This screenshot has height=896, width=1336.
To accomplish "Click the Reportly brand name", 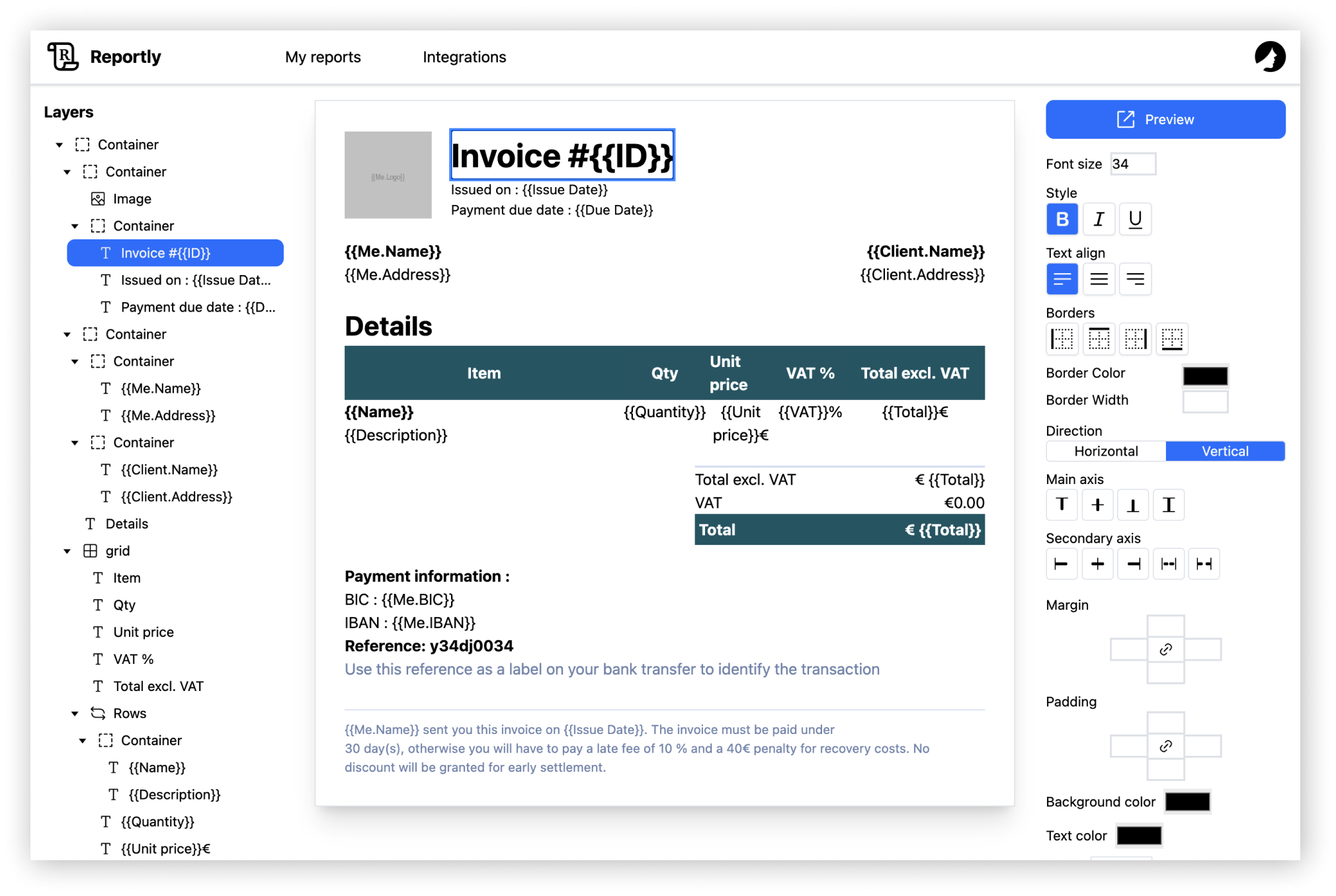I will [126, 57].
